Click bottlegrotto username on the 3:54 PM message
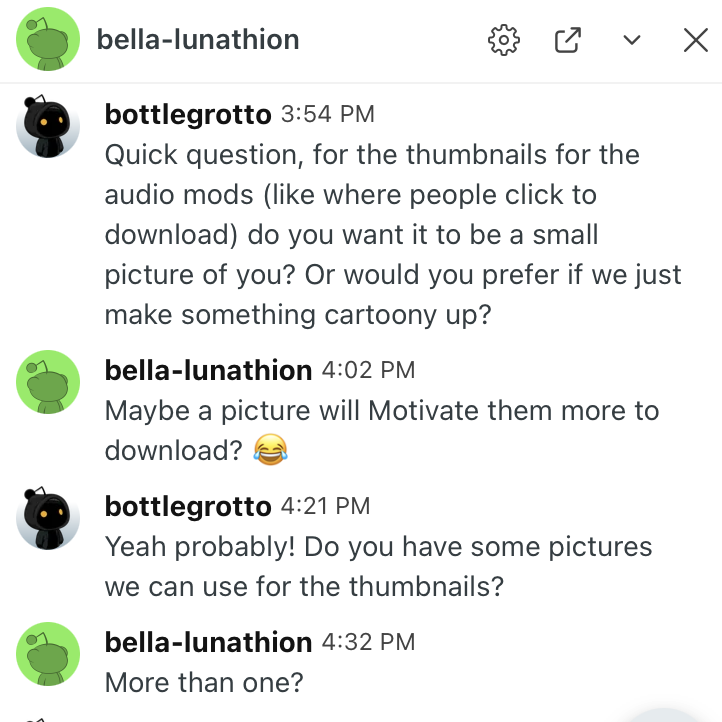This screenshot has height=722, width=722. tap(188, 115)
